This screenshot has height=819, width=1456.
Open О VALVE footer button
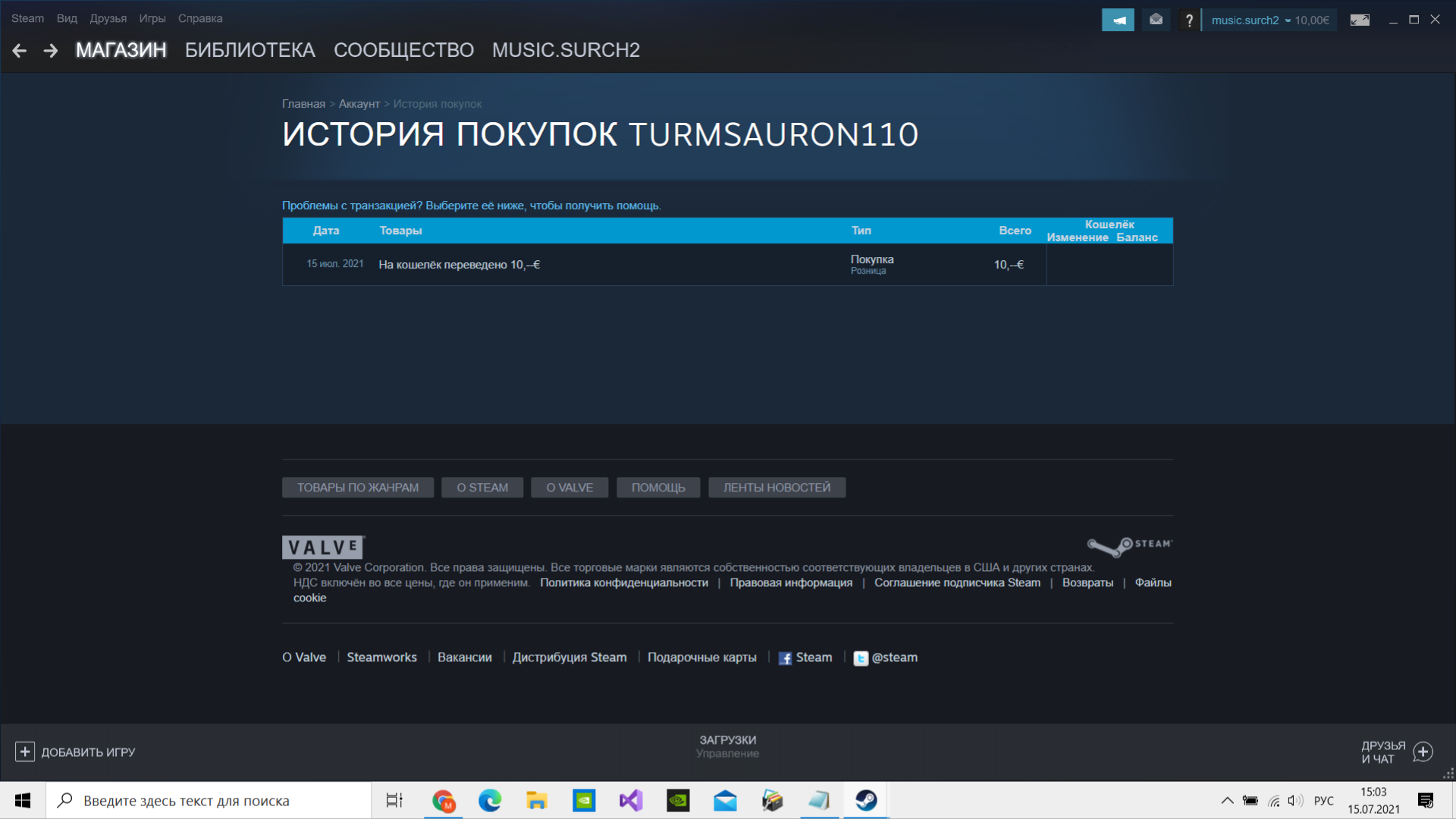[x=570, y=488]
